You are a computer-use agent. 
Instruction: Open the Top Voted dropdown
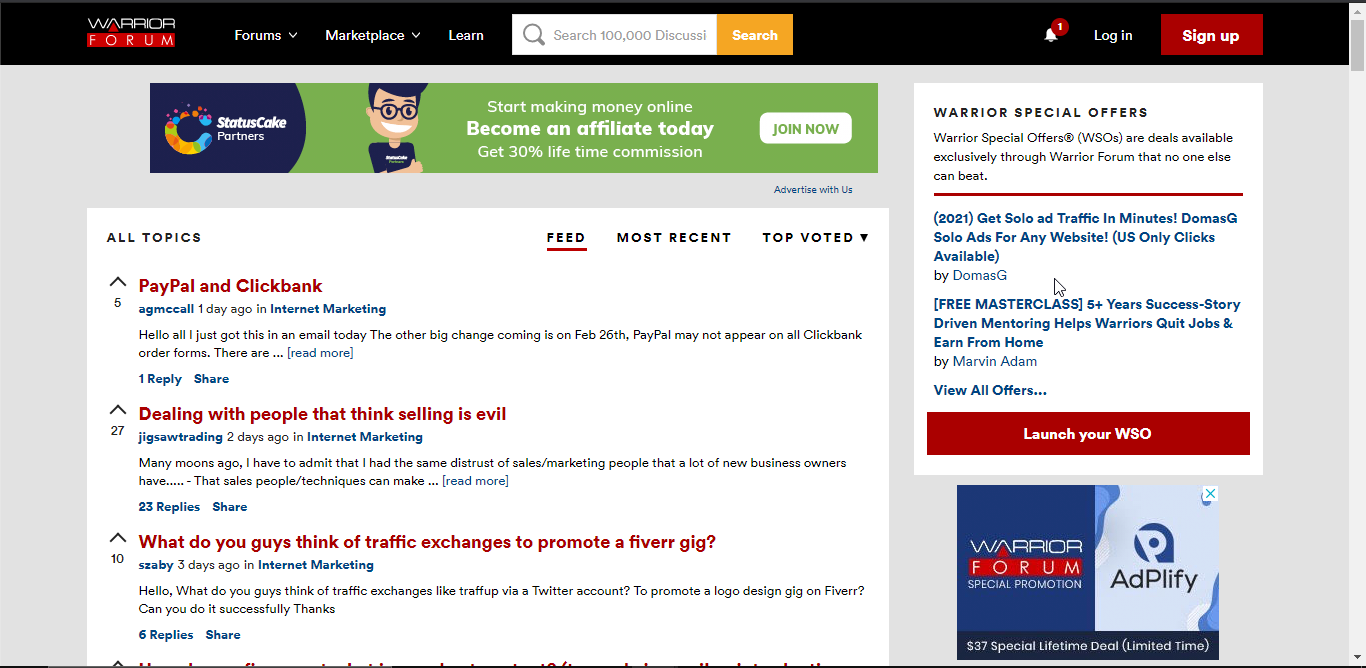(815, 237)
